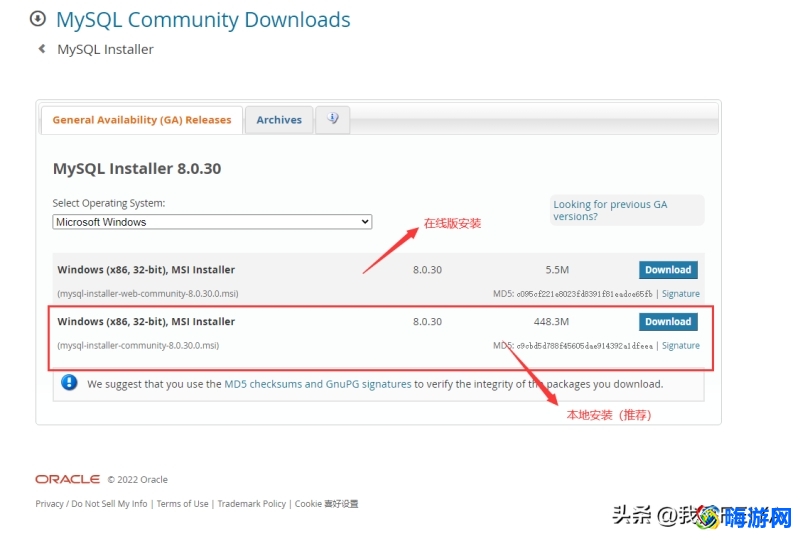This screenshot has height=541, width=800.
Task: Select mysql-installer-community-8.0.30.0.msi filename text
Action: pyautogui.click(x=138, y=346)
